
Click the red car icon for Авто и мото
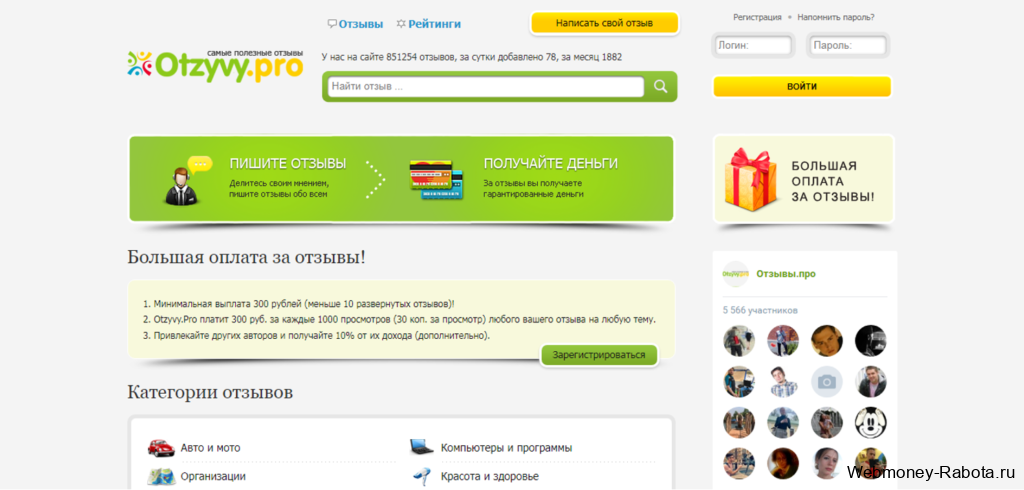161,448
